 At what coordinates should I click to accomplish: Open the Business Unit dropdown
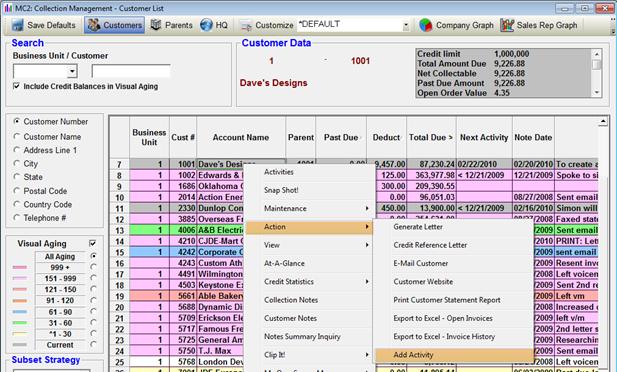point(72,71)
